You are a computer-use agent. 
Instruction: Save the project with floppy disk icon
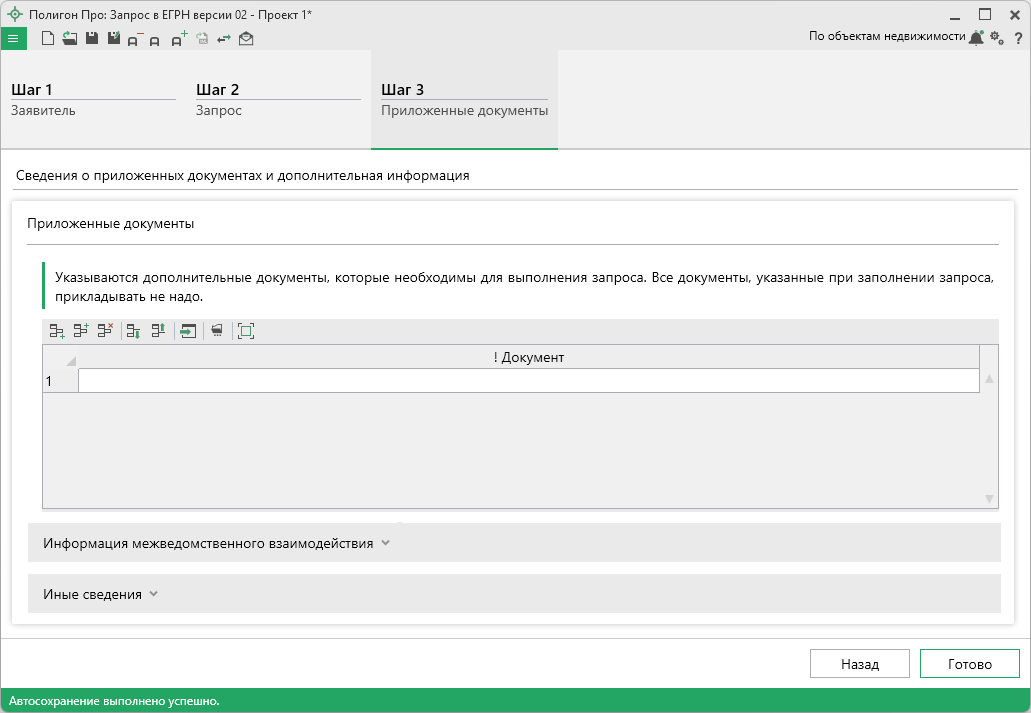coord(91,39)
